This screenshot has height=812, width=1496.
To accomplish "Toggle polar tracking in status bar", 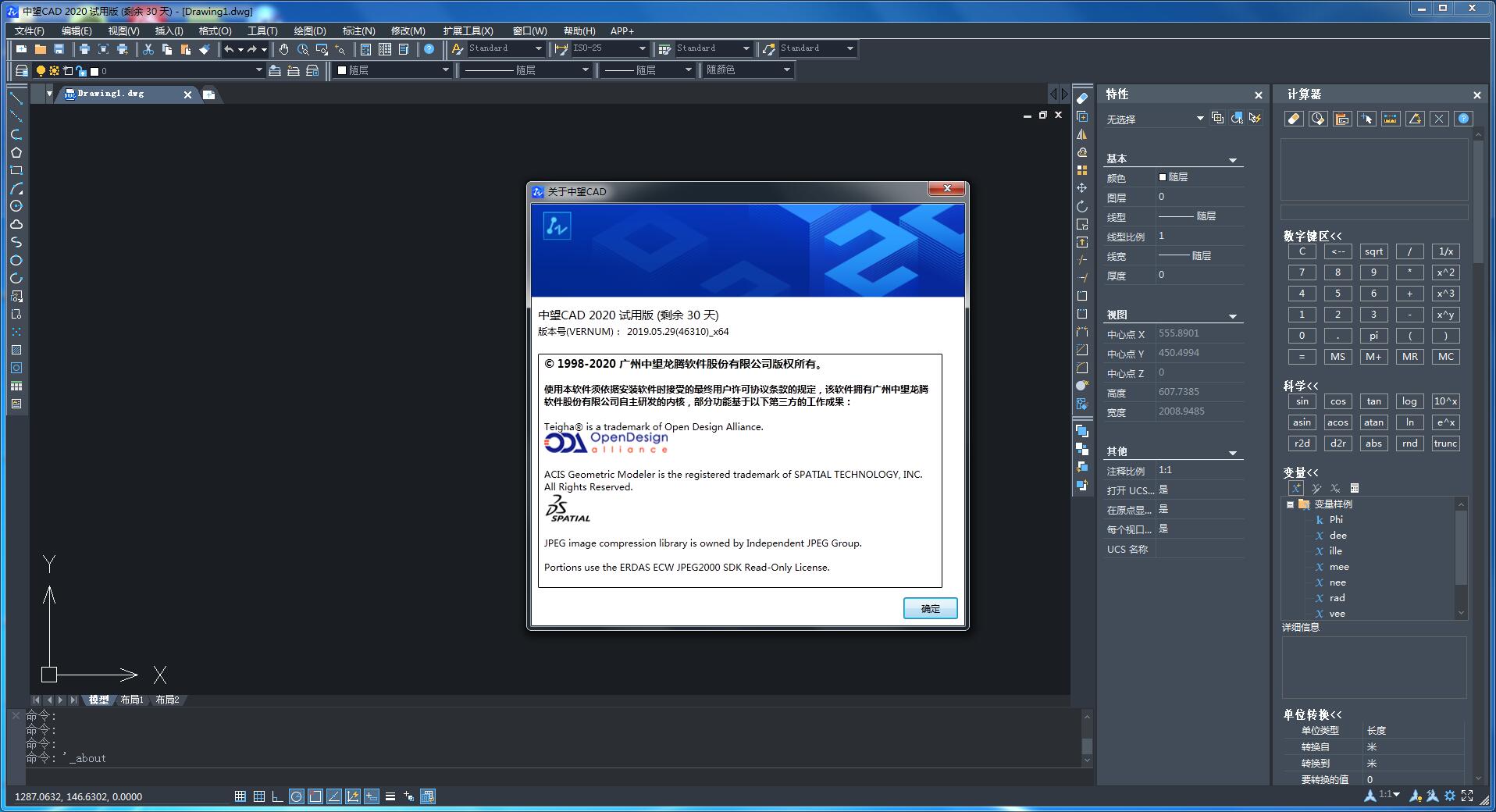I will click(296, 796).
